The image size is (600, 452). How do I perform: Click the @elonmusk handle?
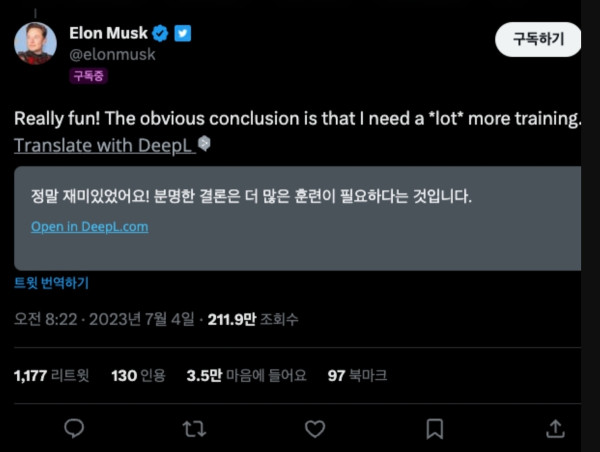click(111, 54)
